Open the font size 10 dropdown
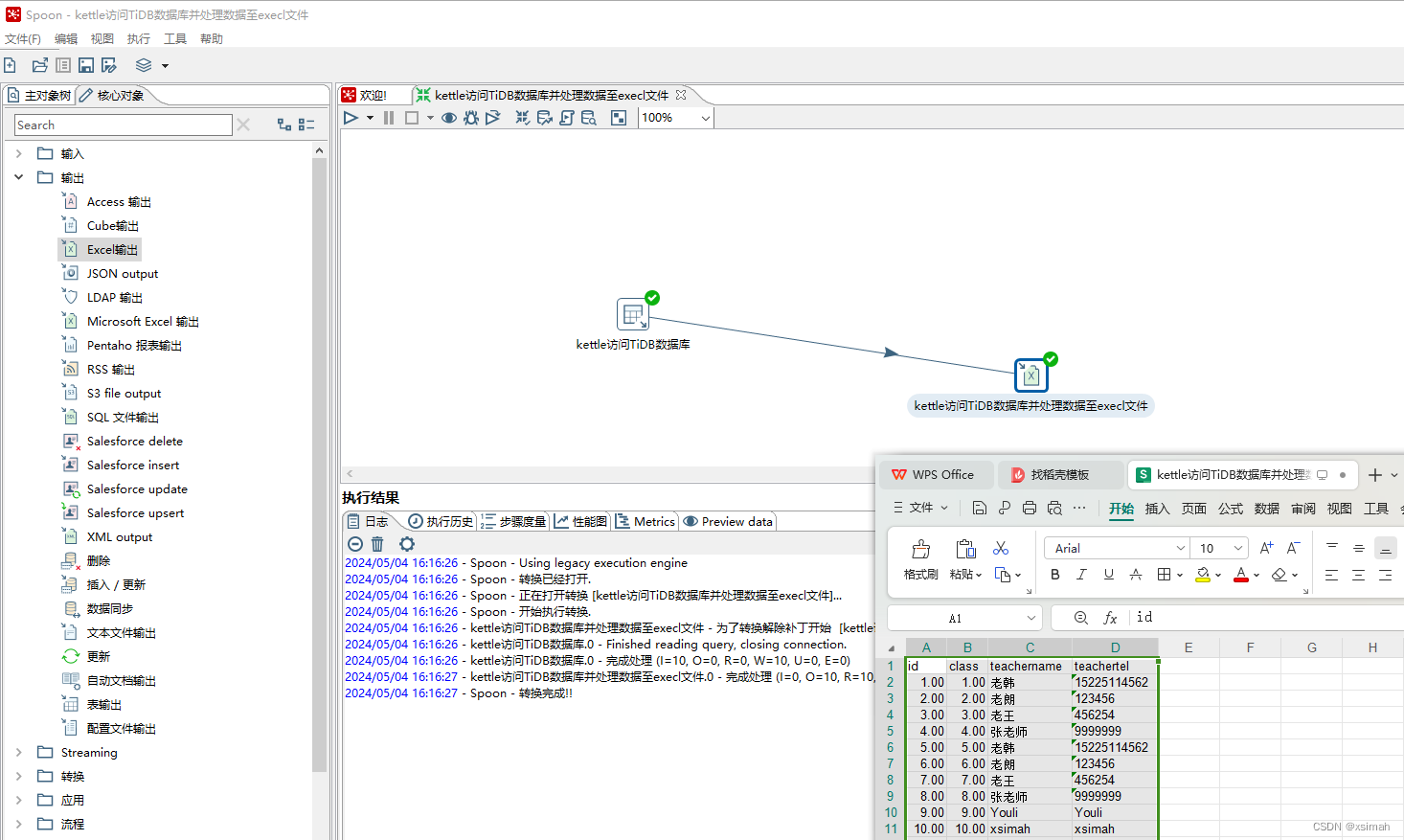Screen dimensions: 1404x840 pyautogui.click(x=1237, y=548)
